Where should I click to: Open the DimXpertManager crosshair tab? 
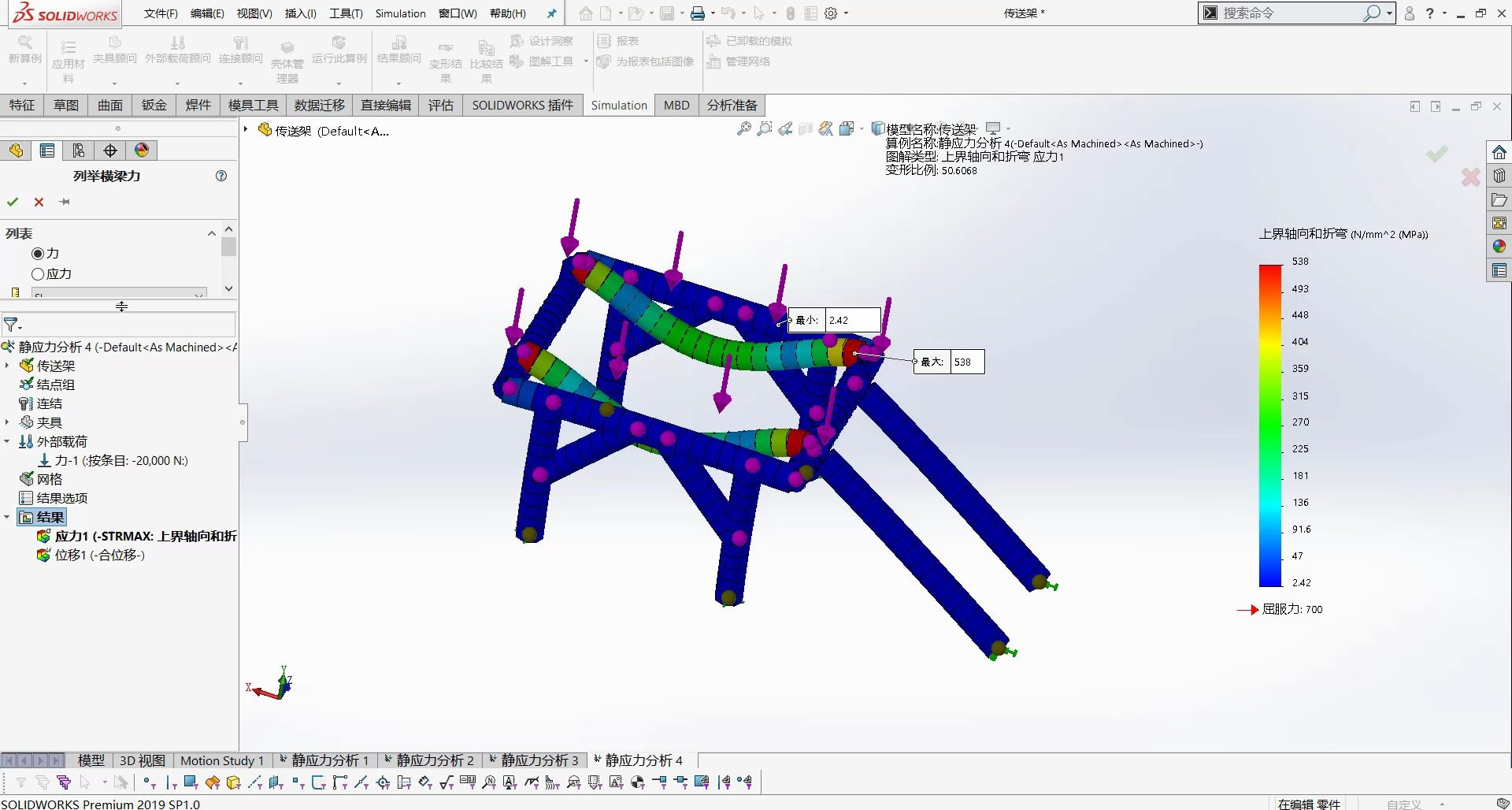(x=110, y=150)
